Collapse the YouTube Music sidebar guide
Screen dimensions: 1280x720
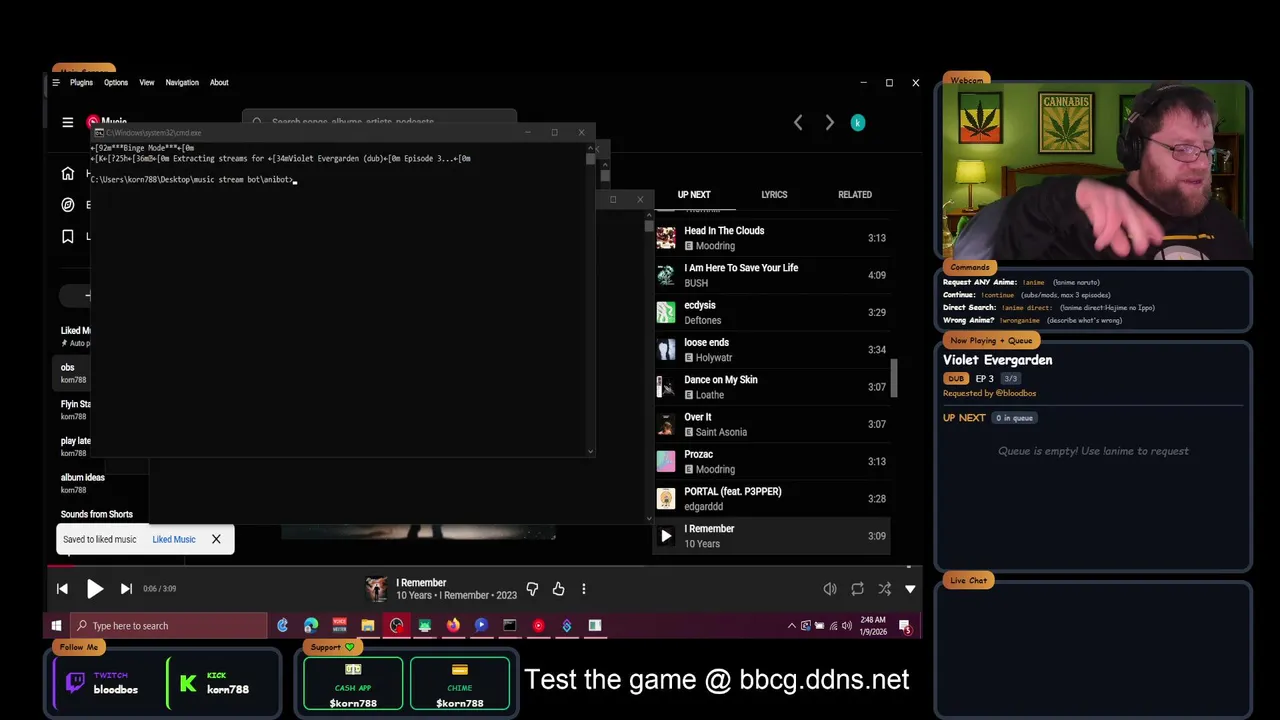tap(68, 122)
